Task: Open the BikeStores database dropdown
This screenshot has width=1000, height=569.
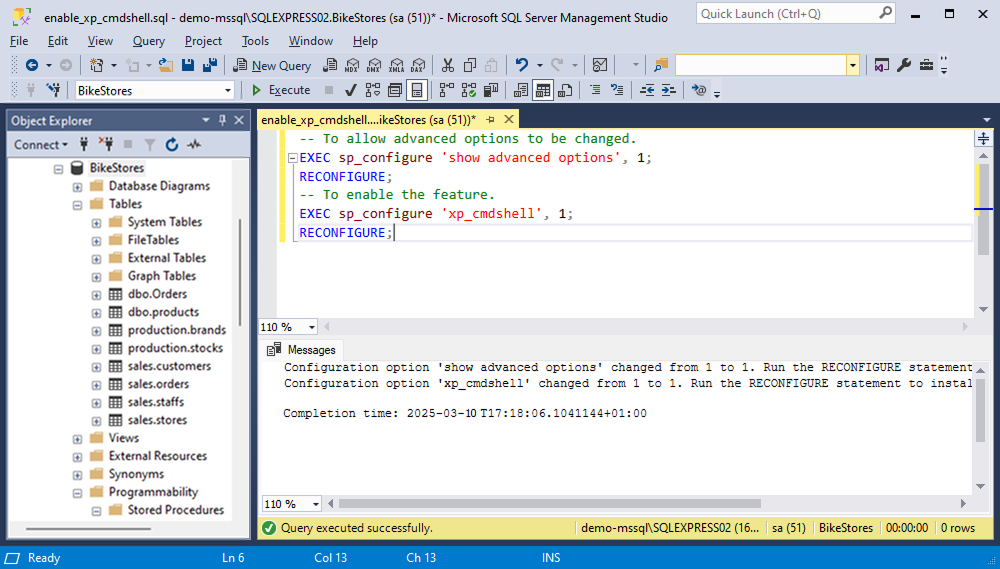Action: (x=228, y=91)
